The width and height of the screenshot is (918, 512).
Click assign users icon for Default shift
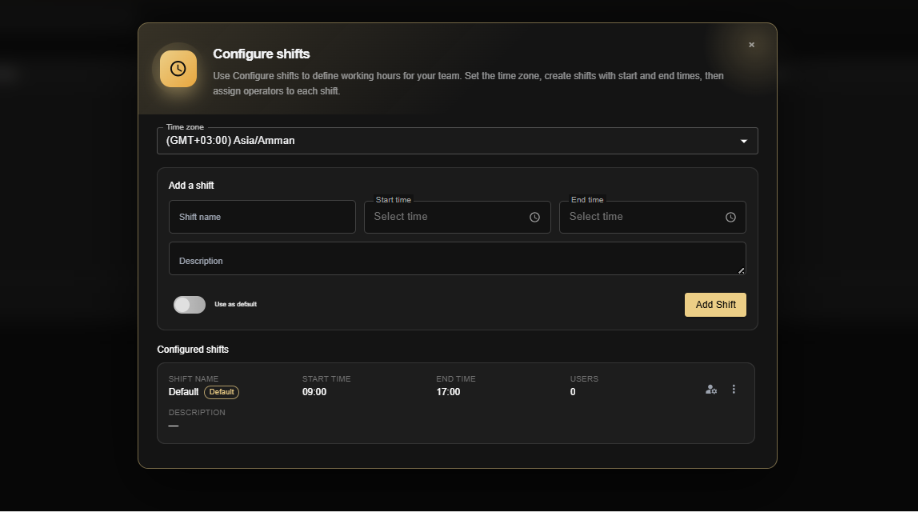coord(711,390)
